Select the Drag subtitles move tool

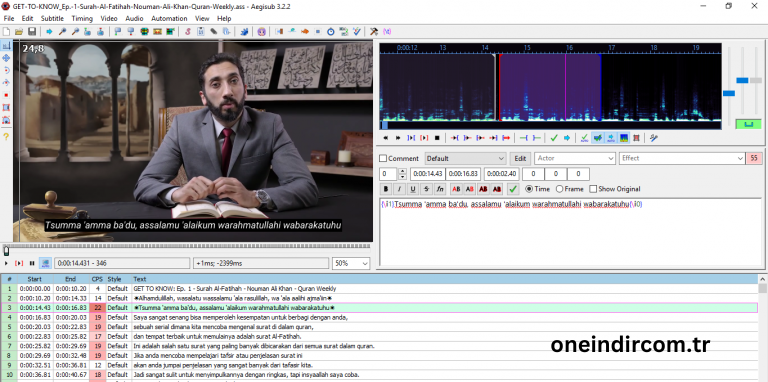click(x=6, y=58)
